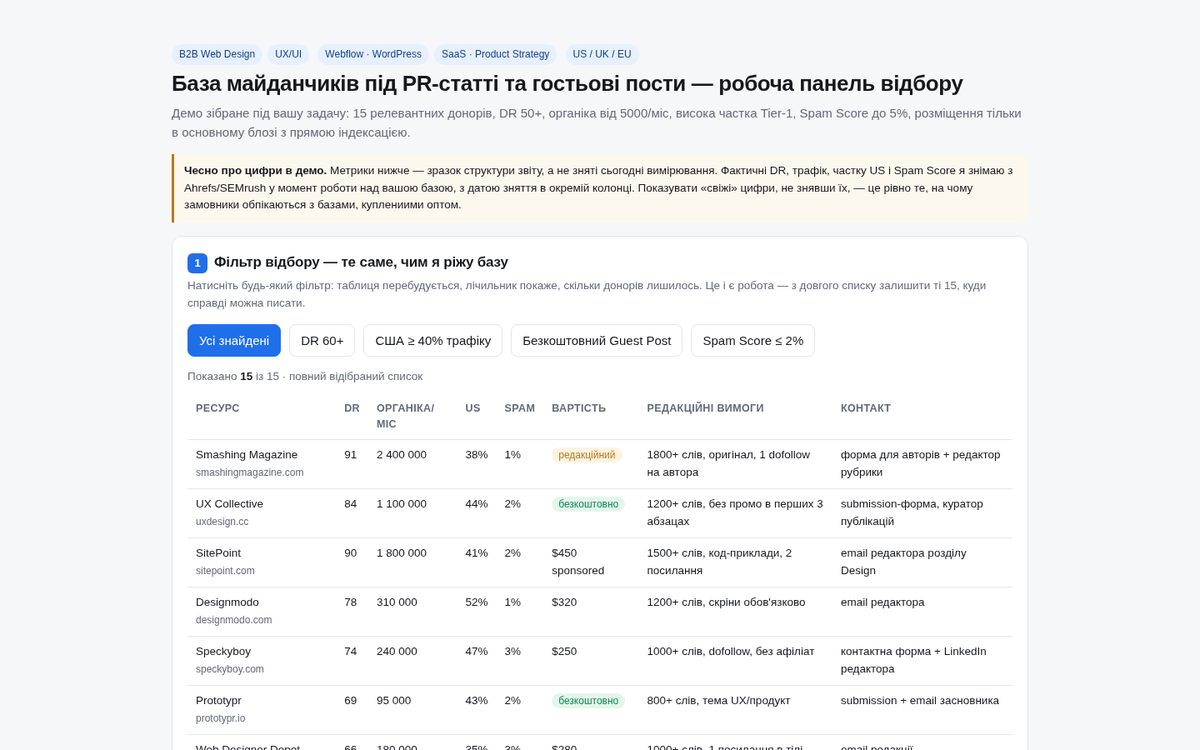
Task: Click the '38%' US share for Smashing Magazine
Action: coord(476,454)
